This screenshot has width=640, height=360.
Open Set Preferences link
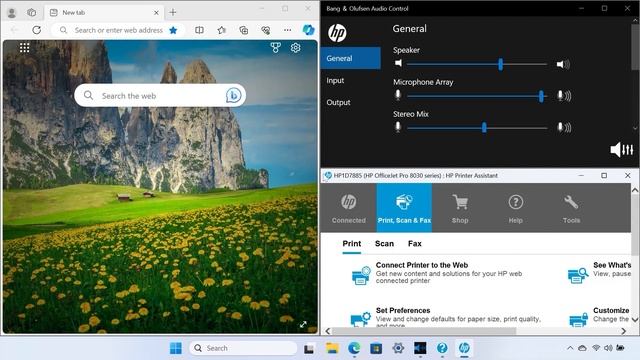click(403, 310)
